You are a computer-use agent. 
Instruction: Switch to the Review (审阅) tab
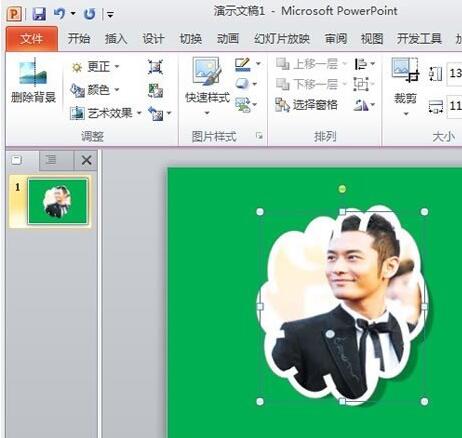[336, 39]
